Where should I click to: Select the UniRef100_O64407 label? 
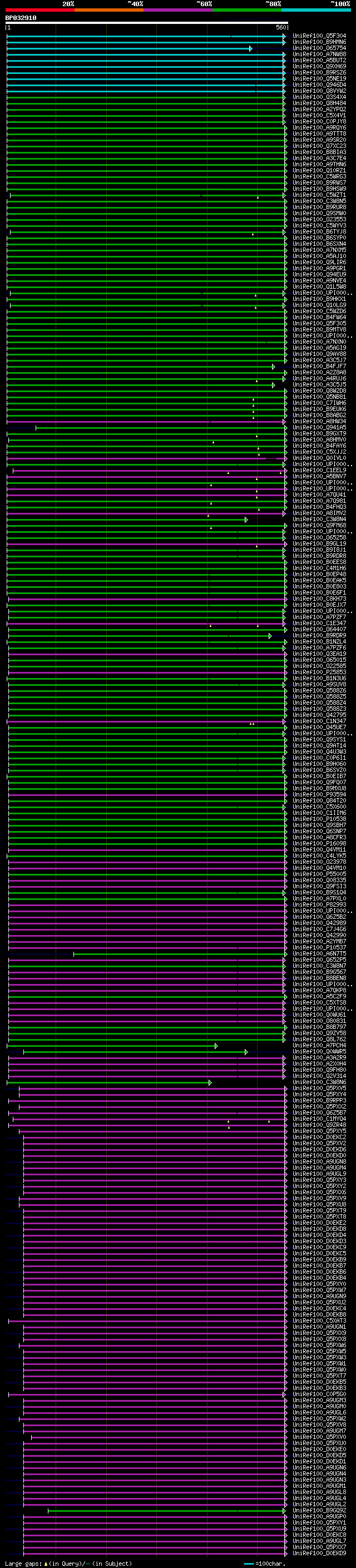pos(319,630)
